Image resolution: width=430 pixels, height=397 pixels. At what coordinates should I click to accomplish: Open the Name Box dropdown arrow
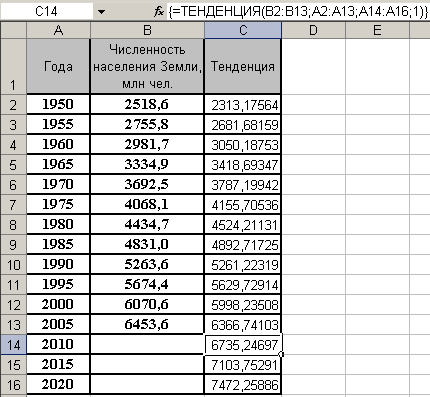pyautogui.click(x=101, y=12)
